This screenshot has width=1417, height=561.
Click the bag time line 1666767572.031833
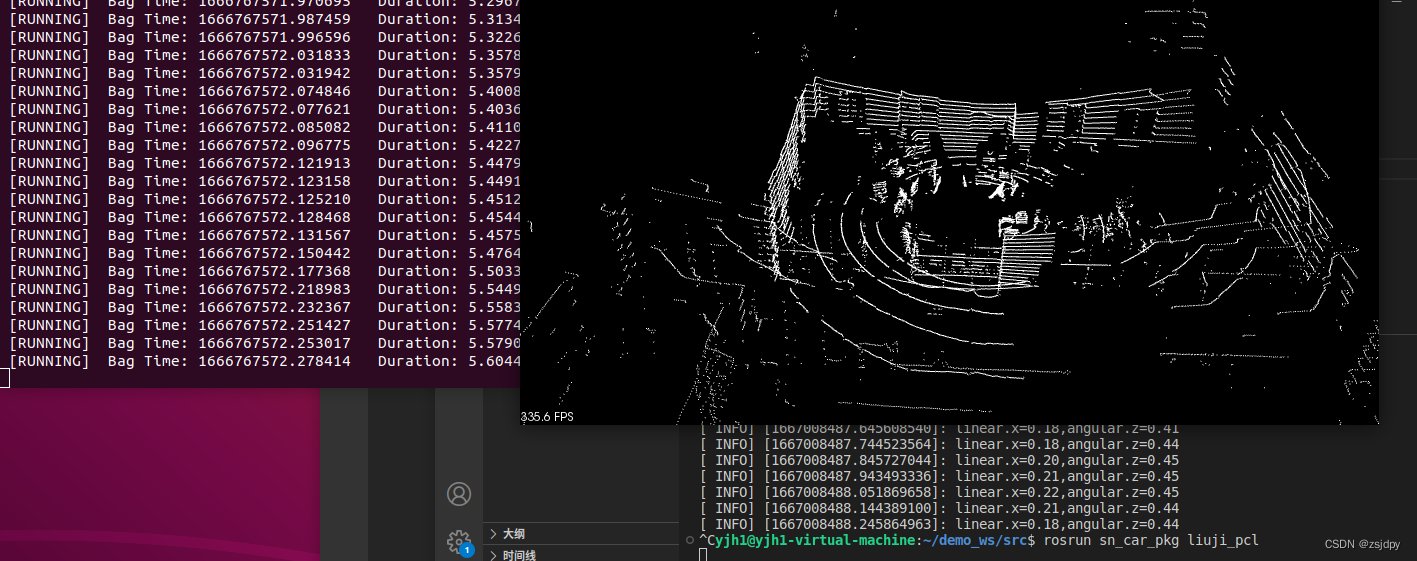point(264,55)
